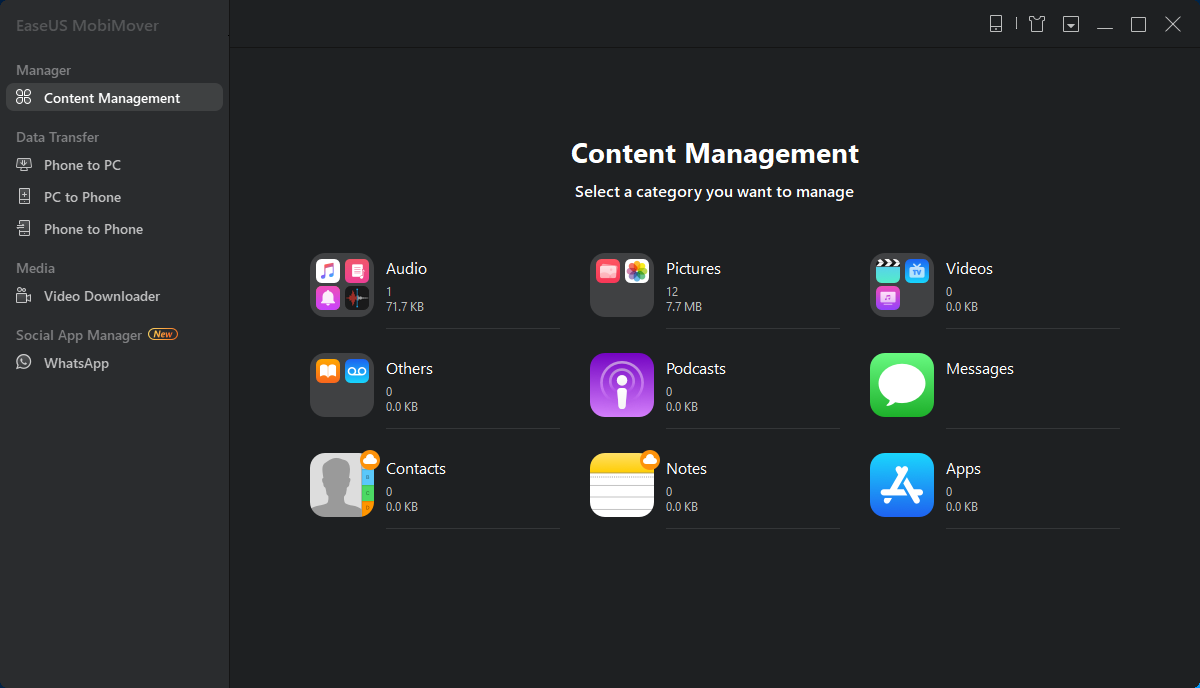Open the yellow Notes icon

[622, 485]
